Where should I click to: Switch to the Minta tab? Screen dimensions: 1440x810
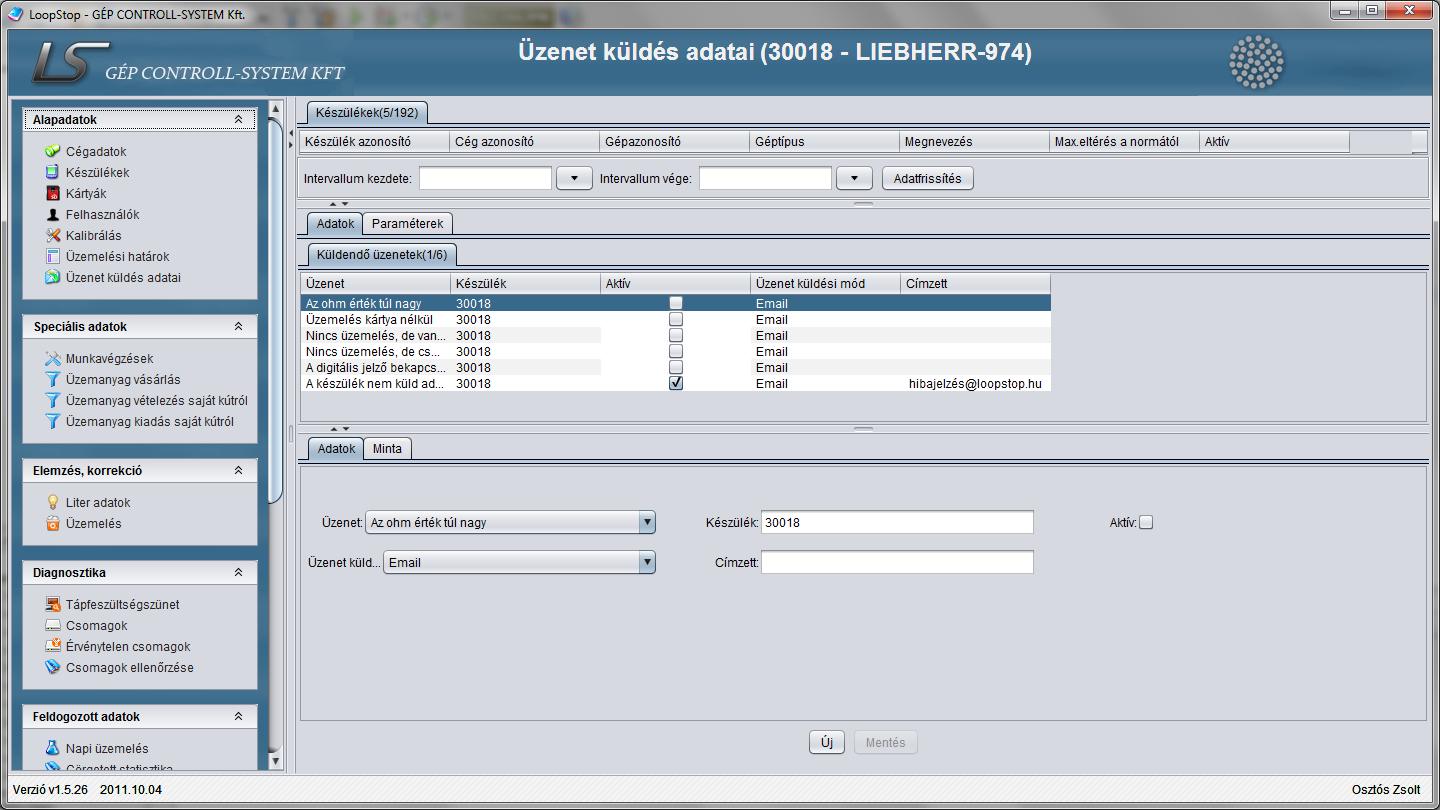coord(387,448)
